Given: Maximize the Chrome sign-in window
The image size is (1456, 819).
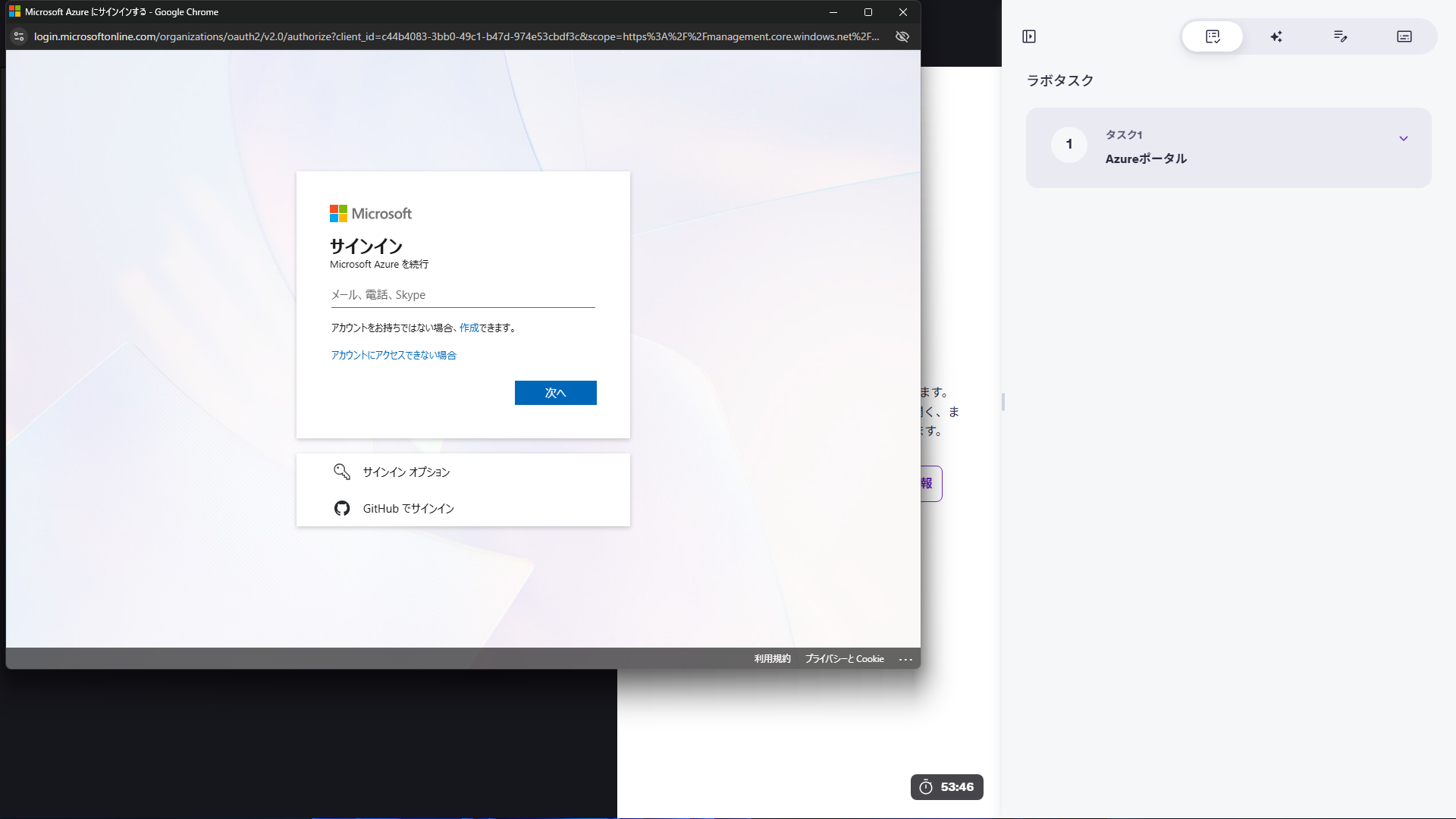Looking at the screenshot, I should pos(868,12).
